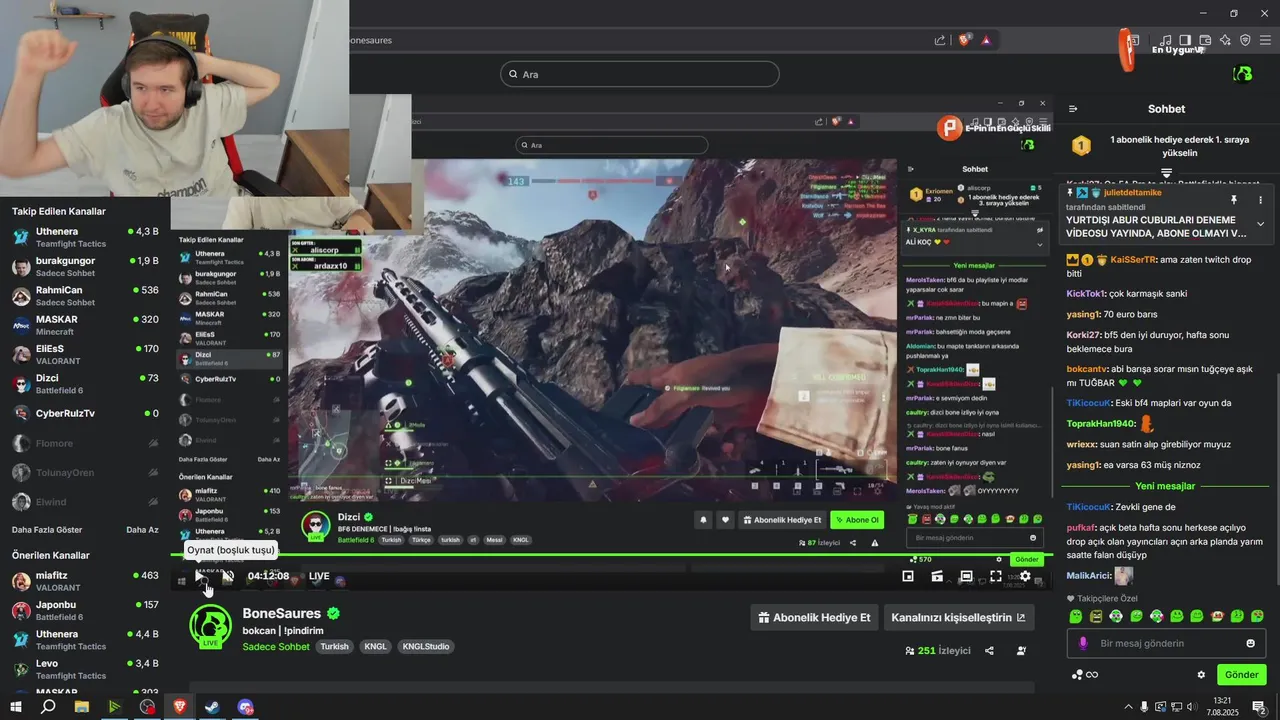
Task: Click the user icon beside the share button
Action: point(1021,651)
